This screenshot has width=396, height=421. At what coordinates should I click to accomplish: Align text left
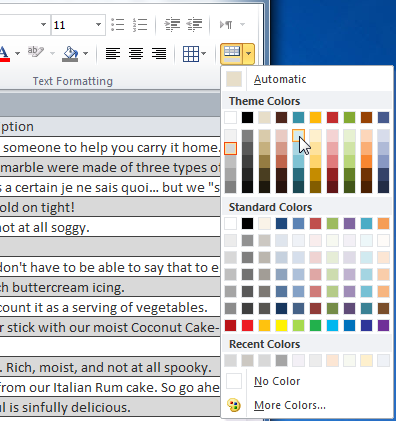113,54
